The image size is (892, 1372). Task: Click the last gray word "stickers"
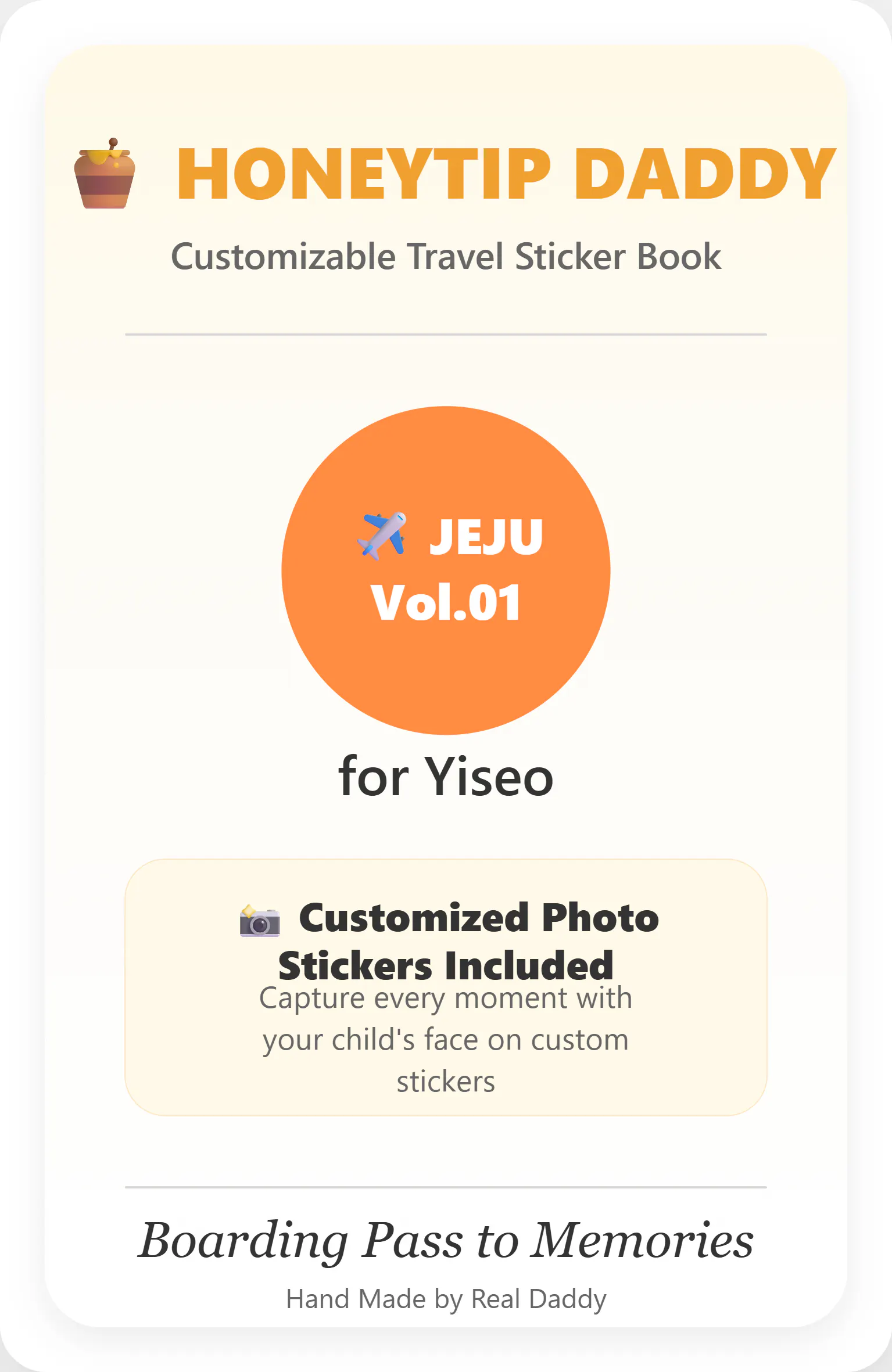click(446, 1082)
